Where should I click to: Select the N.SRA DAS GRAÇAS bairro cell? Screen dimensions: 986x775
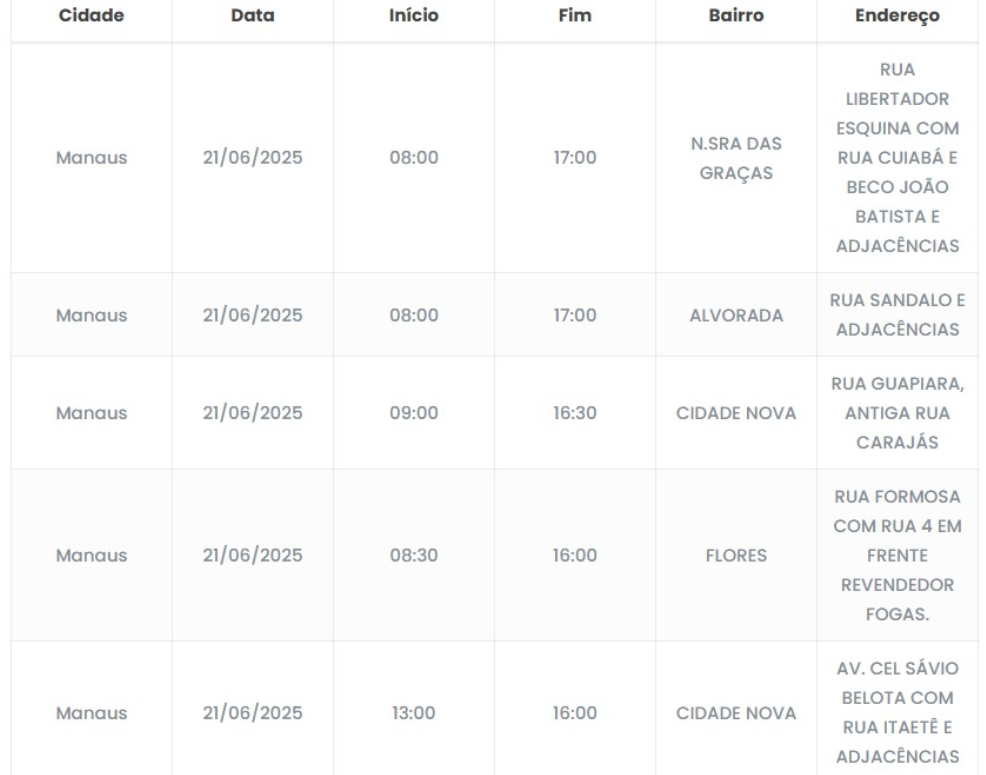(x=736, y=158)
